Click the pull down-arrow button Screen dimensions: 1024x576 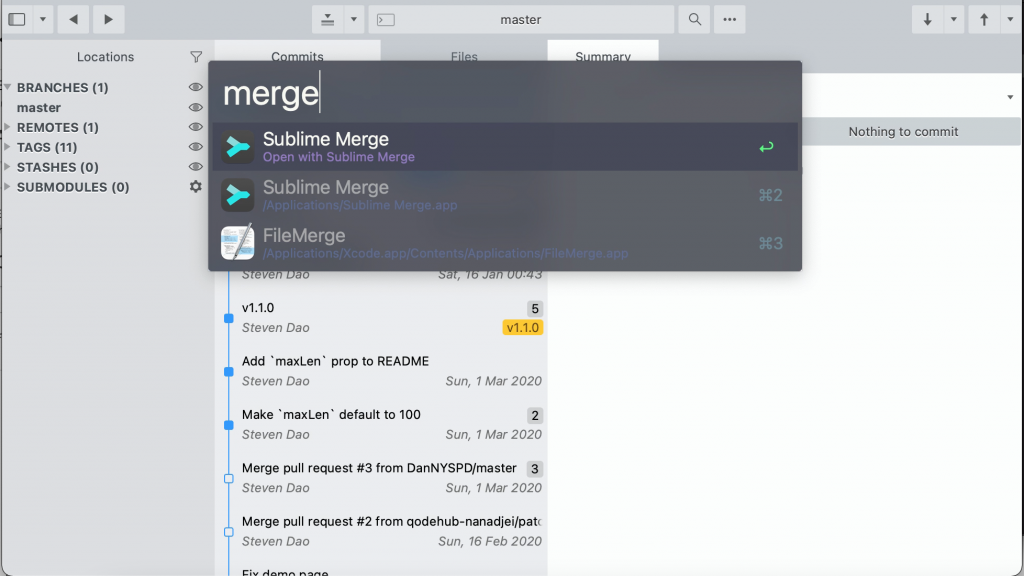(x=927, y=19)
